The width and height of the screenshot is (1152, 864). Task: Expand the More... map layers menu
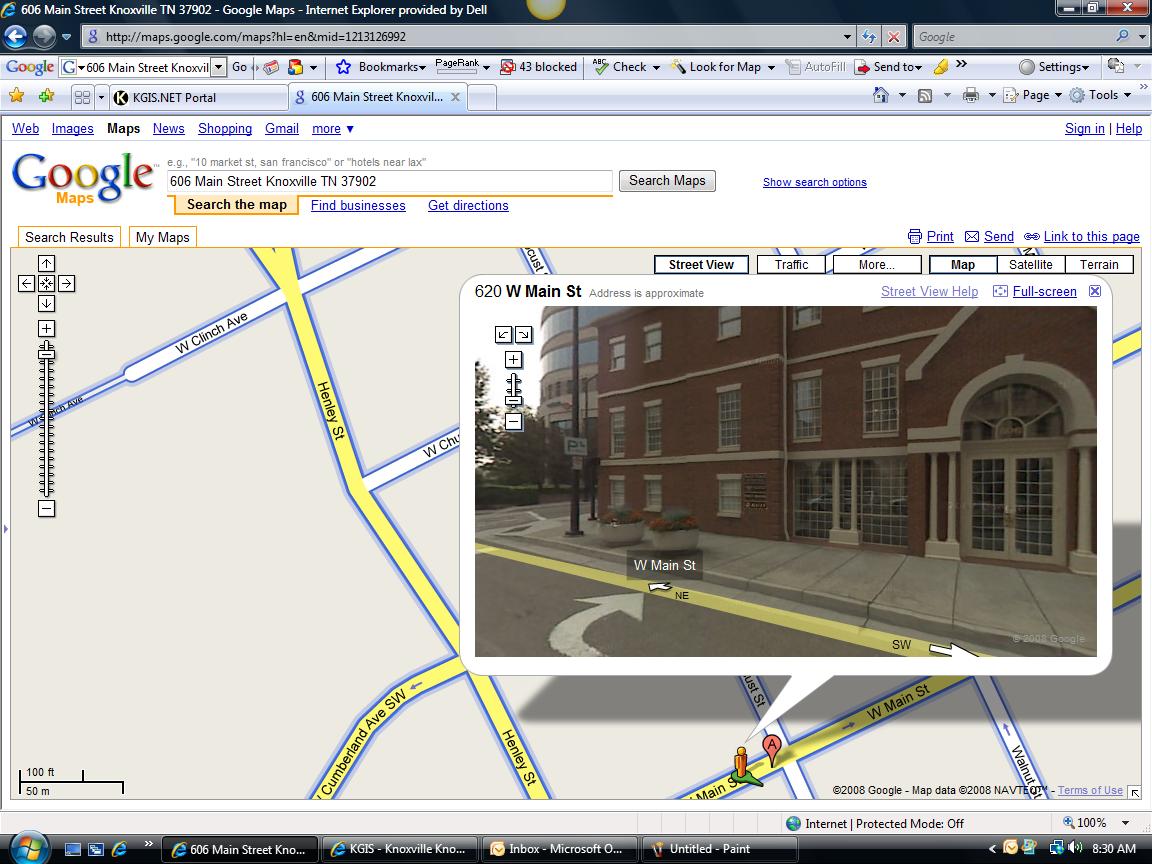[x=876, y=264]
